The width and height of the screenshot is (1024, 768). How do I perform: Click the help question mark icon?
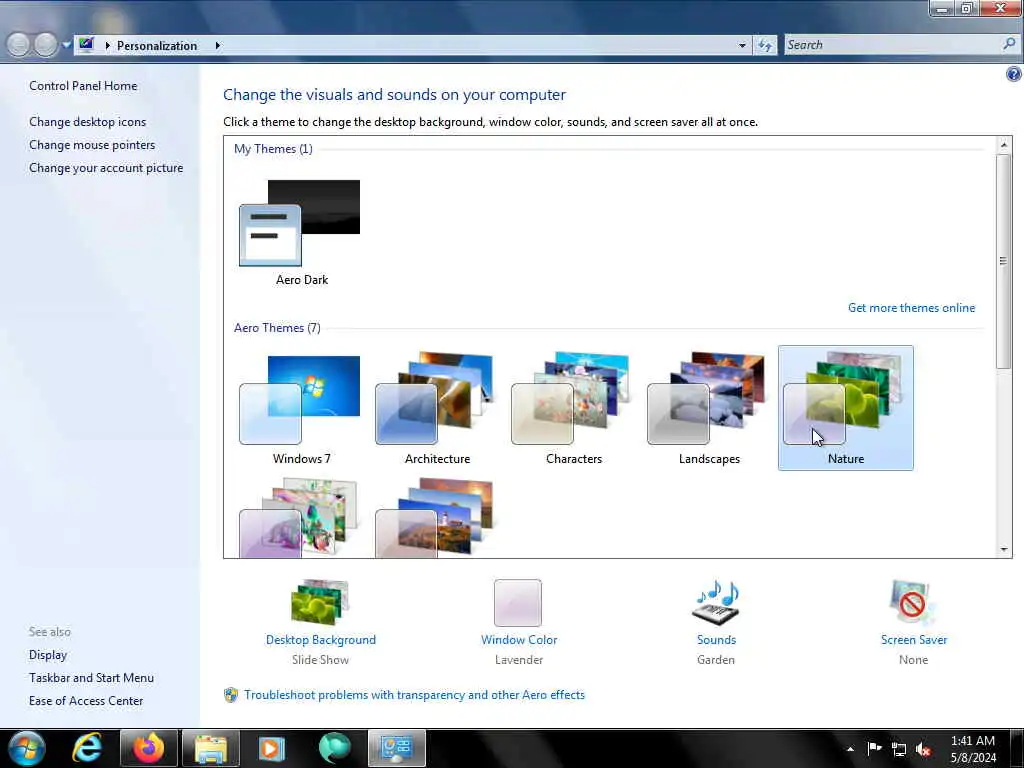1013,74
